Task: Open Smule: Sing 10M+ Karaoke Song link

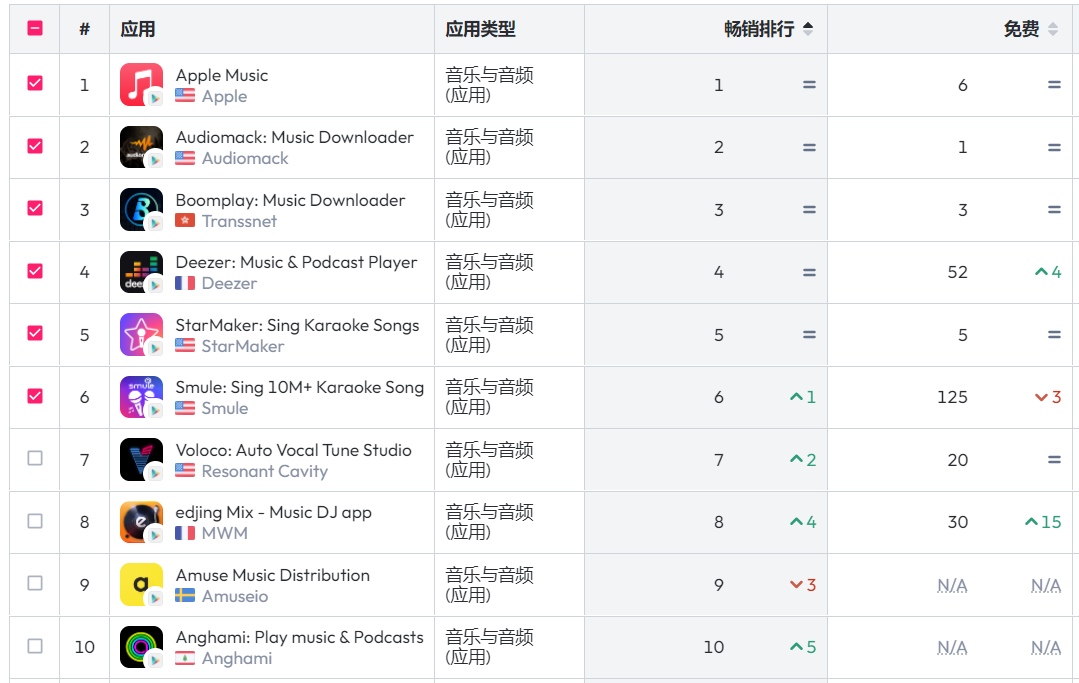Action: click(x=300, y=387)
